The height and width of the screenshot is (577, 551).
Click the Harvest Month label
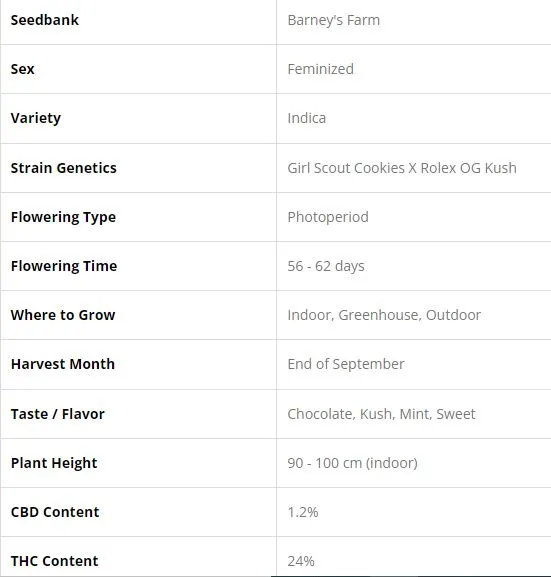[63, 364]
